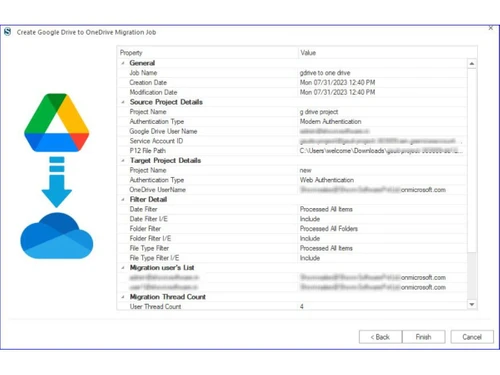Click the Value column header
This screenshot has width=500, height=375.
pyautogui.click(x=387, y=53)
